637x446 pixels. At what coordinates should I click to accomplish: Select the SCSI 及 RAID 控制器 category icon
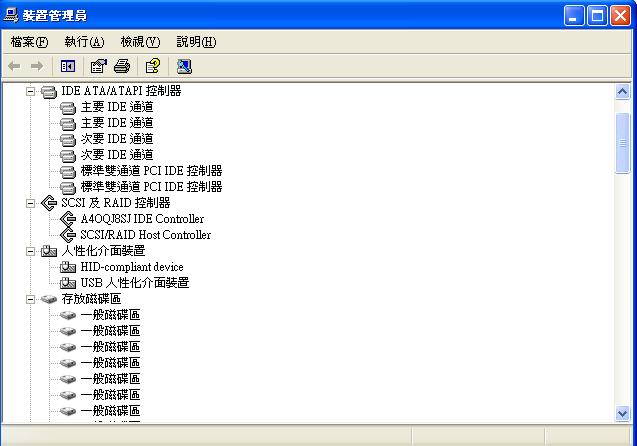[49, 203]
